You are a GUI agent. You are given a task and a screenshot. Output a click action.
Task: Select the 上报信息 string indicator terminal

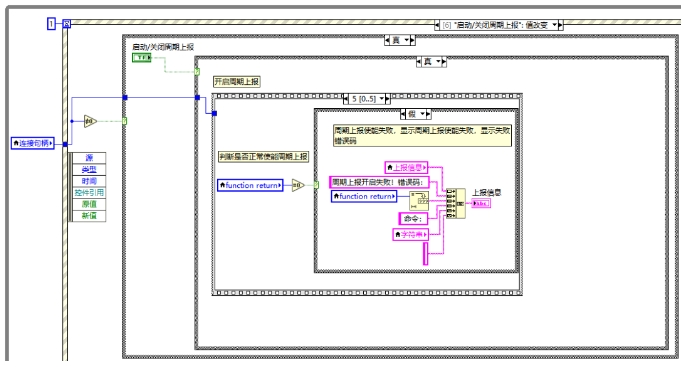point(481,203)
